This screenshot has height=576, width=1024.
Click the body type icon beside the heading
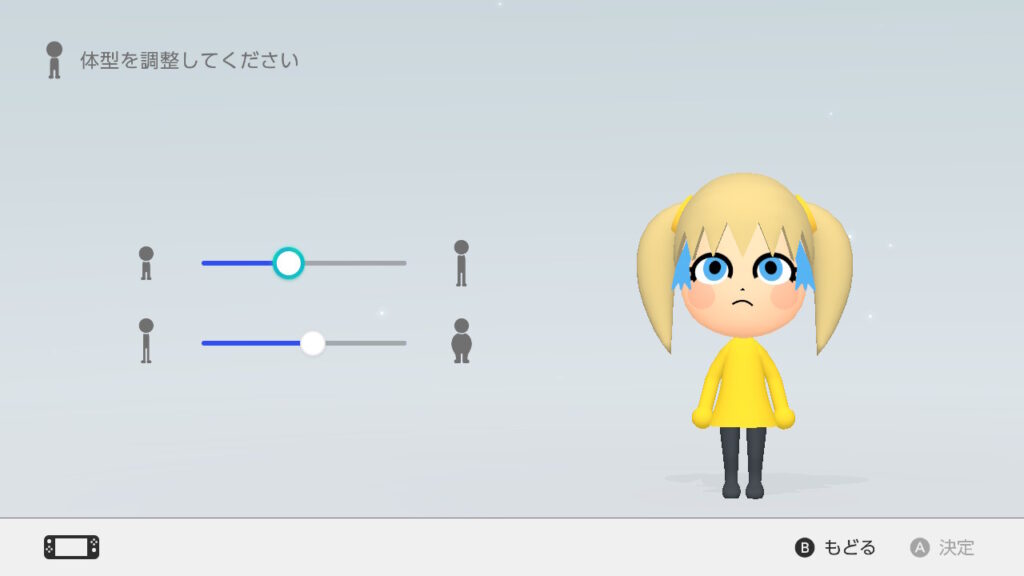tap(54, 61)
